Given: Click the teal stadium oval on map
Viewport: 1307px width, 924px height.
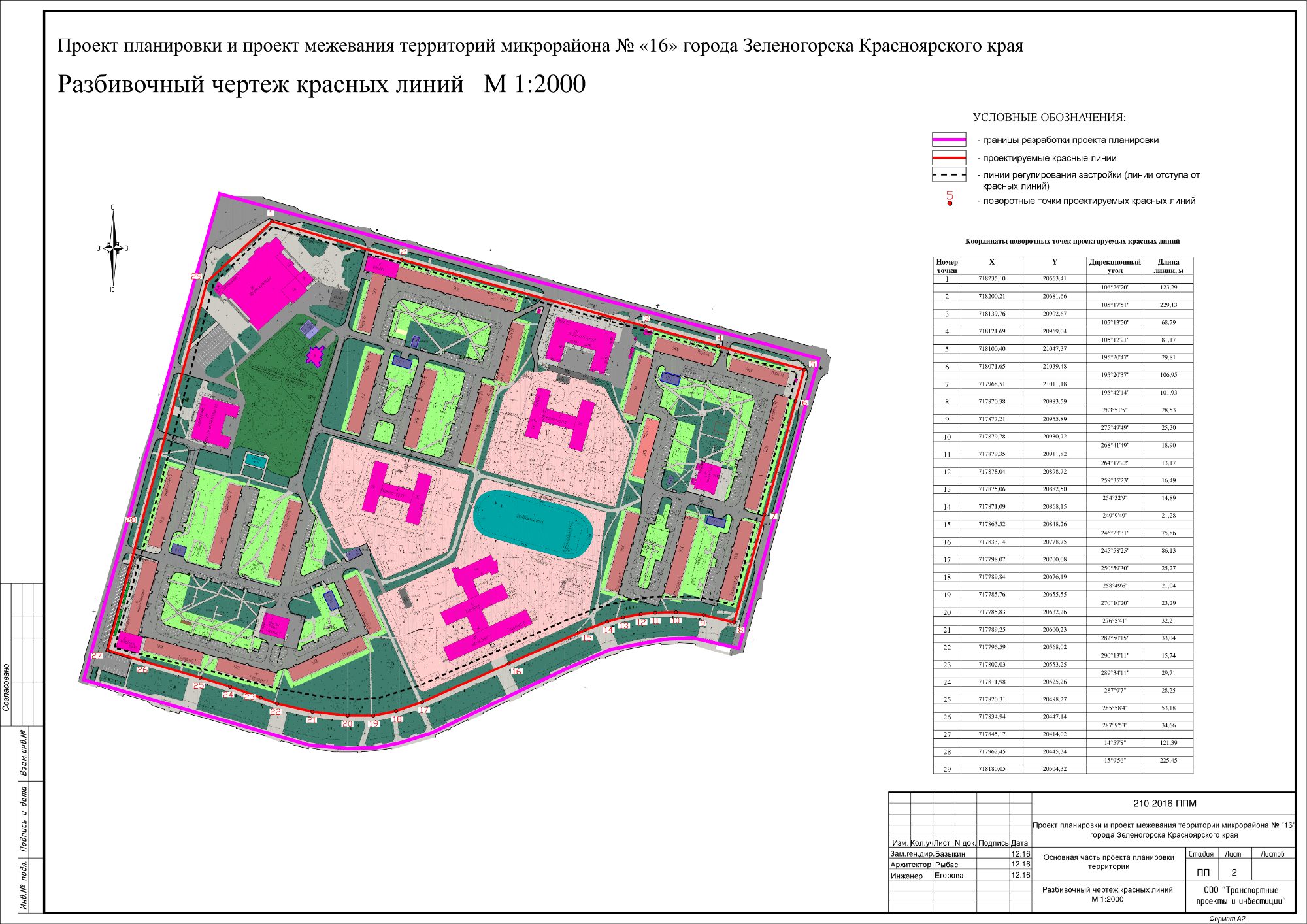Looking at the screenshot, I should click(532, 524).
